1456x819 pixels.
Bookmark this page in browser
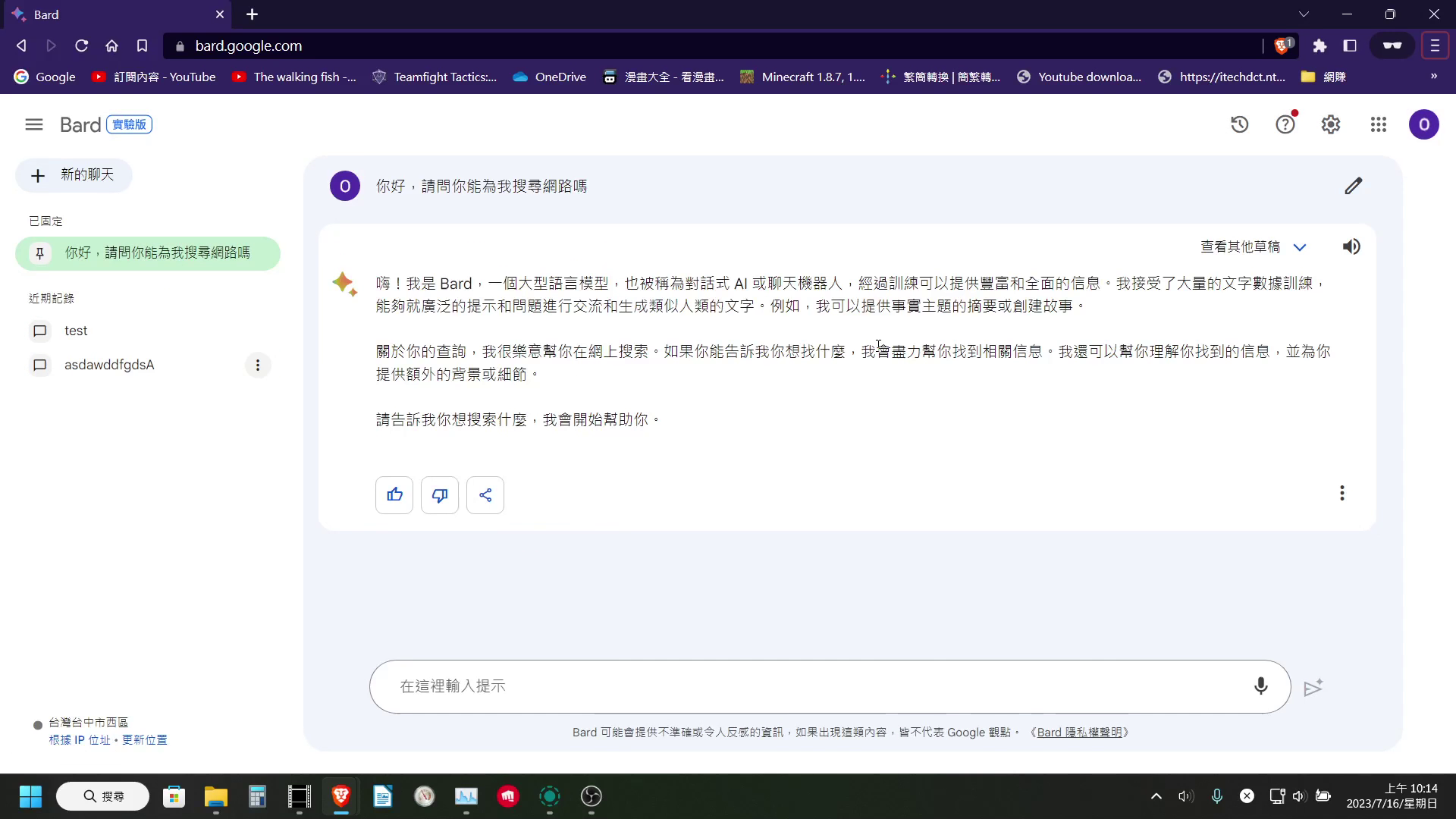click(142, 46)
